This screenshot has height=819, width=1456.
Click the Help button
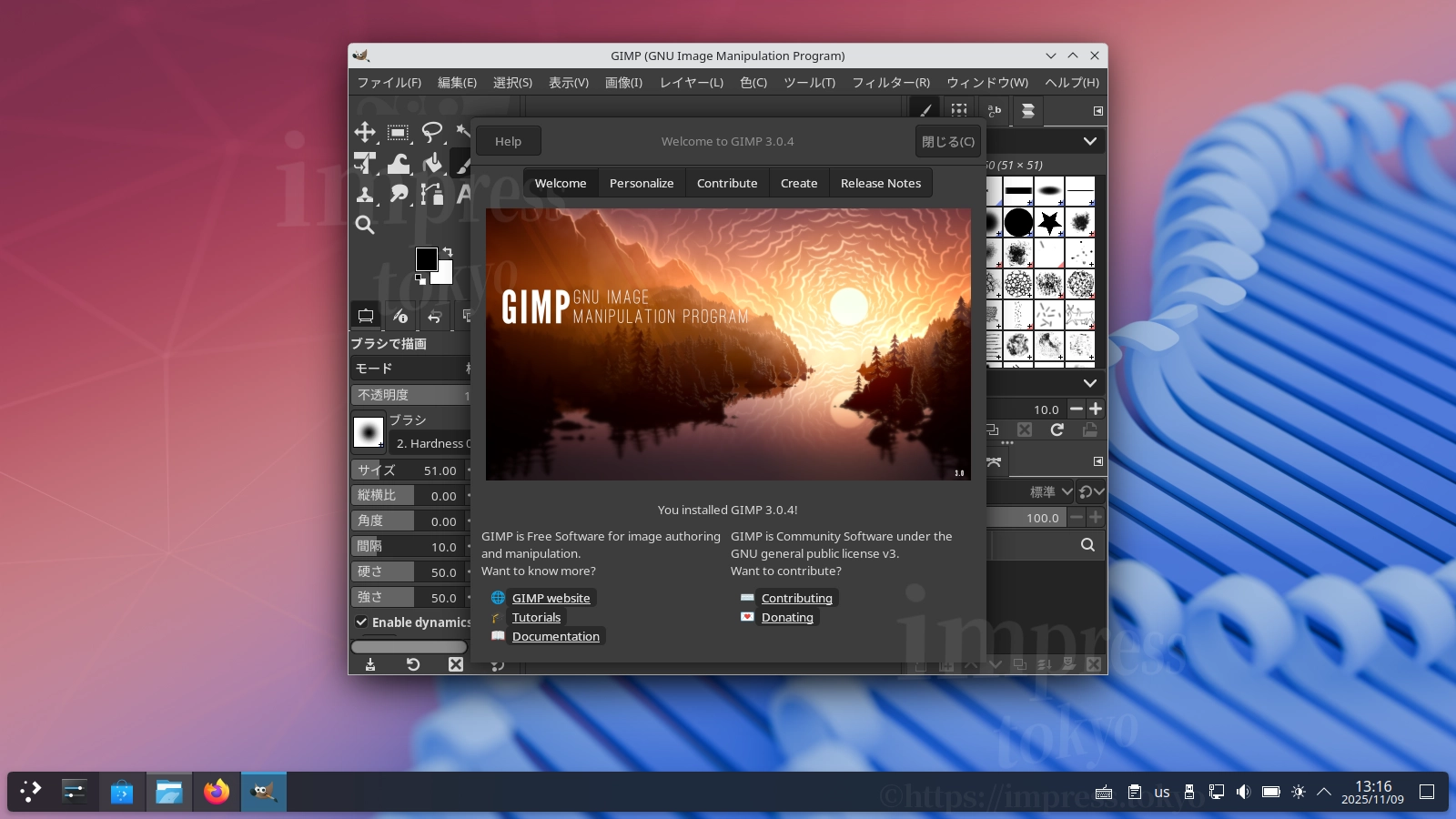tap(509, 141)
